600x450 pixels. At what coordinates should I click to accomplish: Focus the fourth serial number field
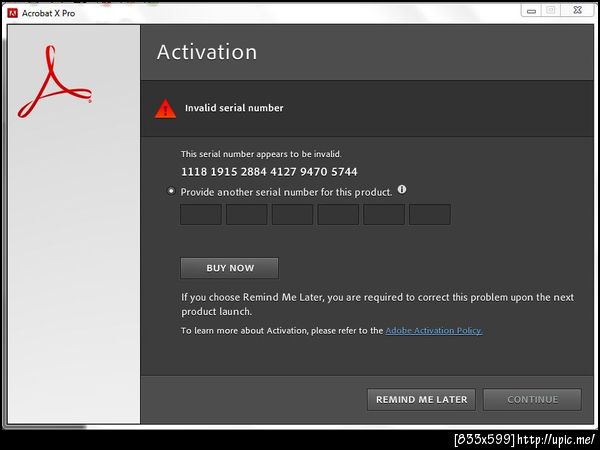coord(338,214)
